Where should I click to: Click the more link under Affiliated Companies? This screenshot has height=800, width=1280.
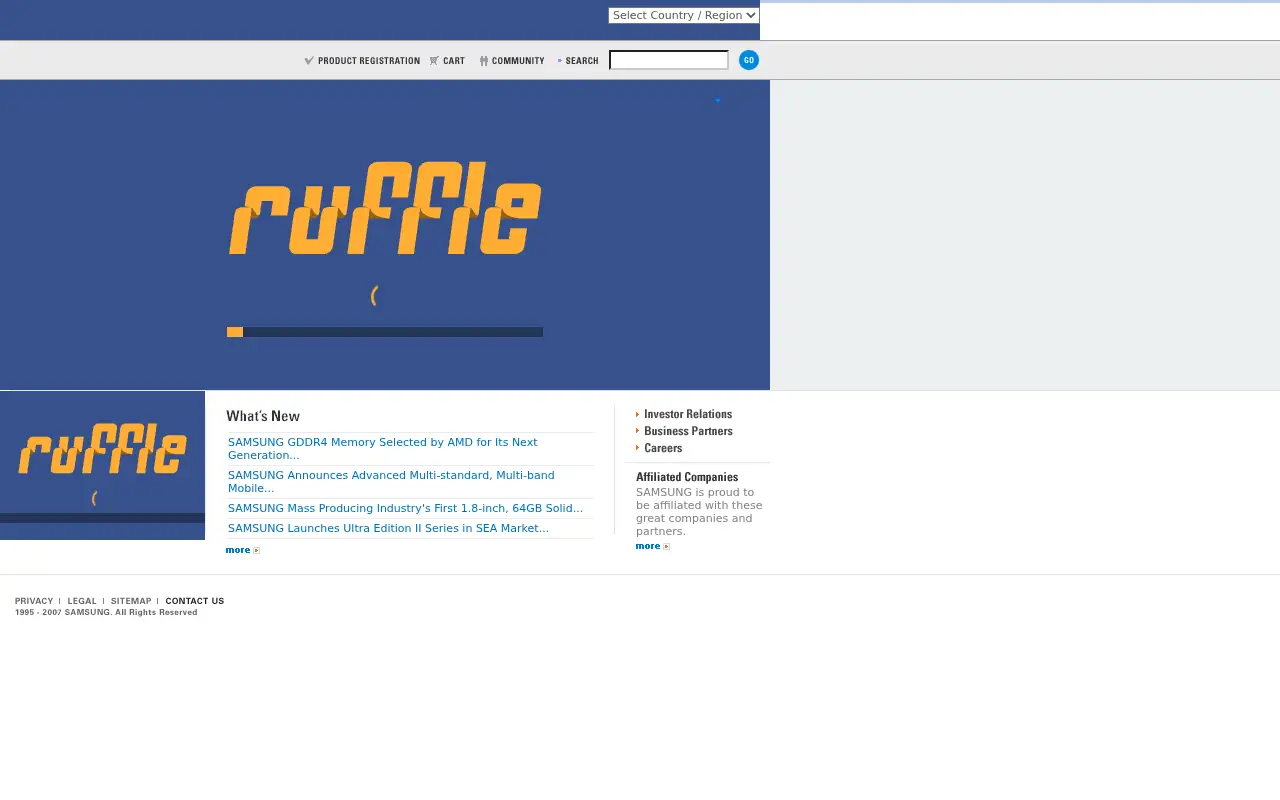point(652,546)
